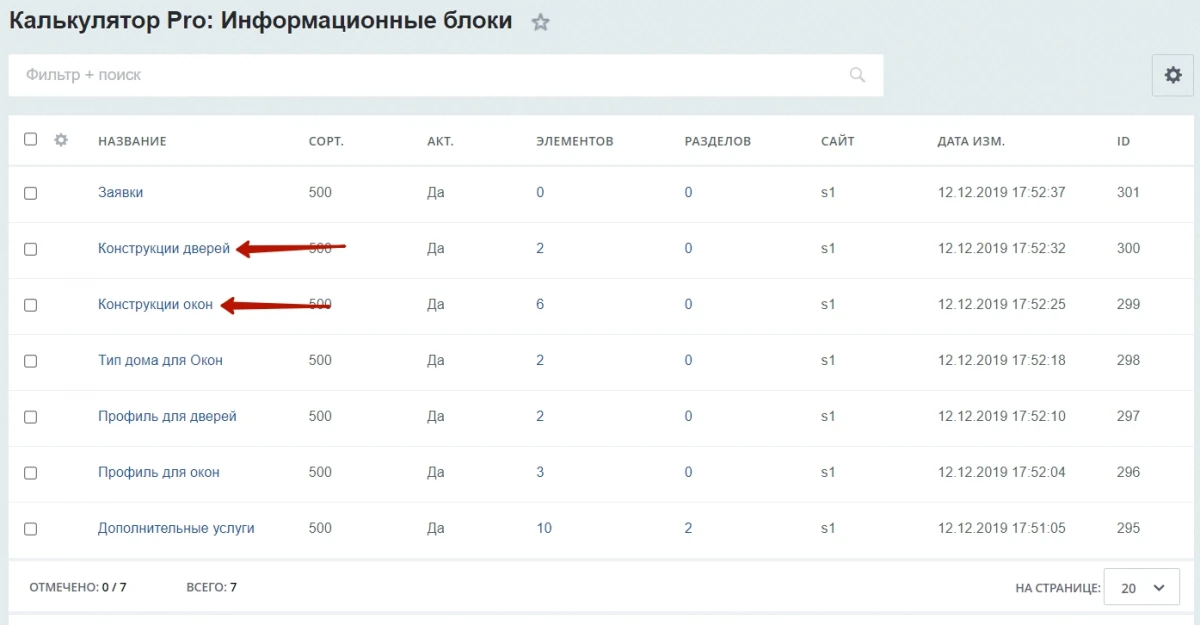Open elements count 6 for Конструкции окон
Screen dimensions: 1200x625
coord(540,304)
